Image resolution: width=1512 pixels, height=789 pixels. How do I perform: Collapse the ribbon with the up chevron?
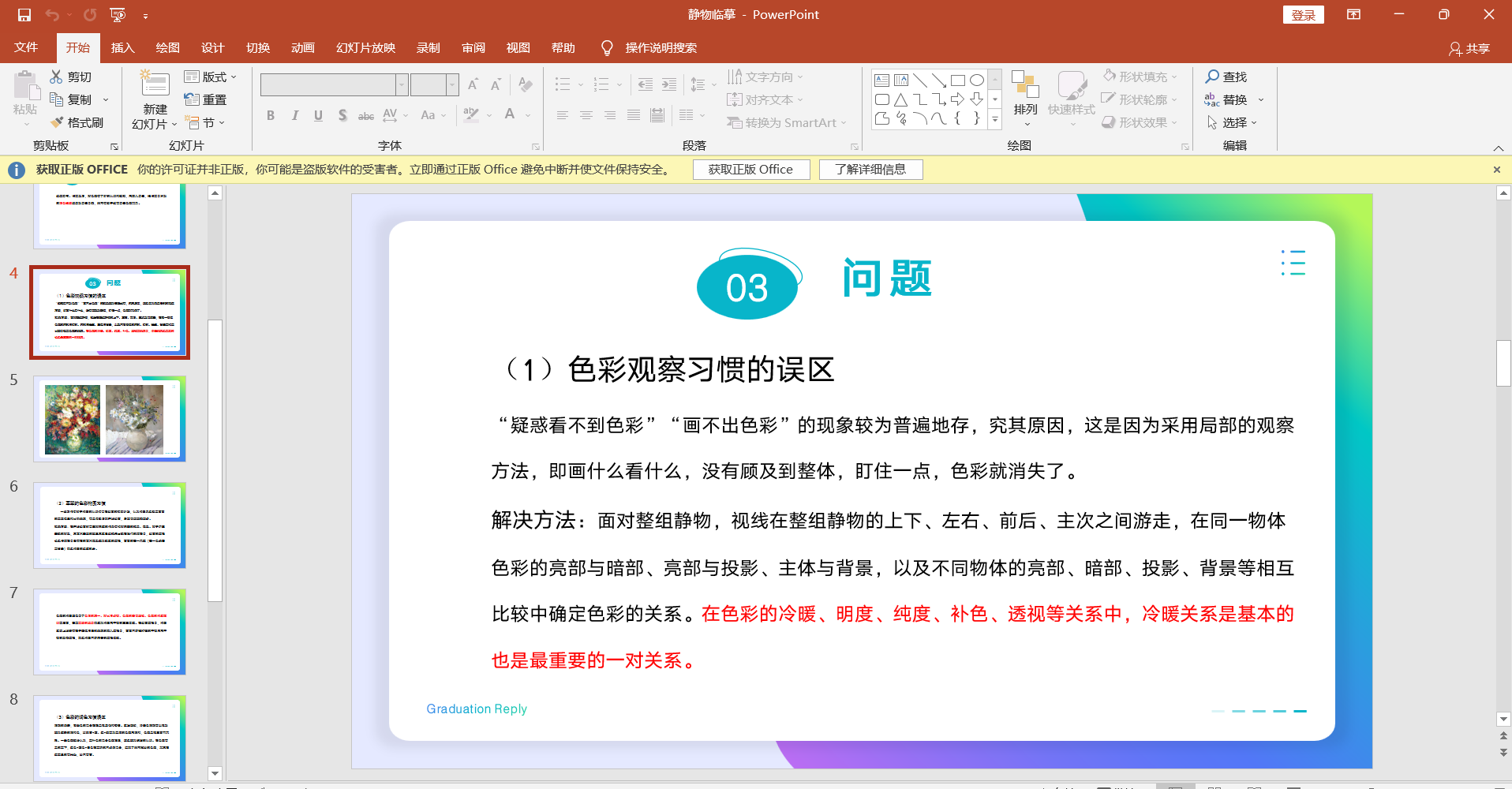[x=1498, y=148]
